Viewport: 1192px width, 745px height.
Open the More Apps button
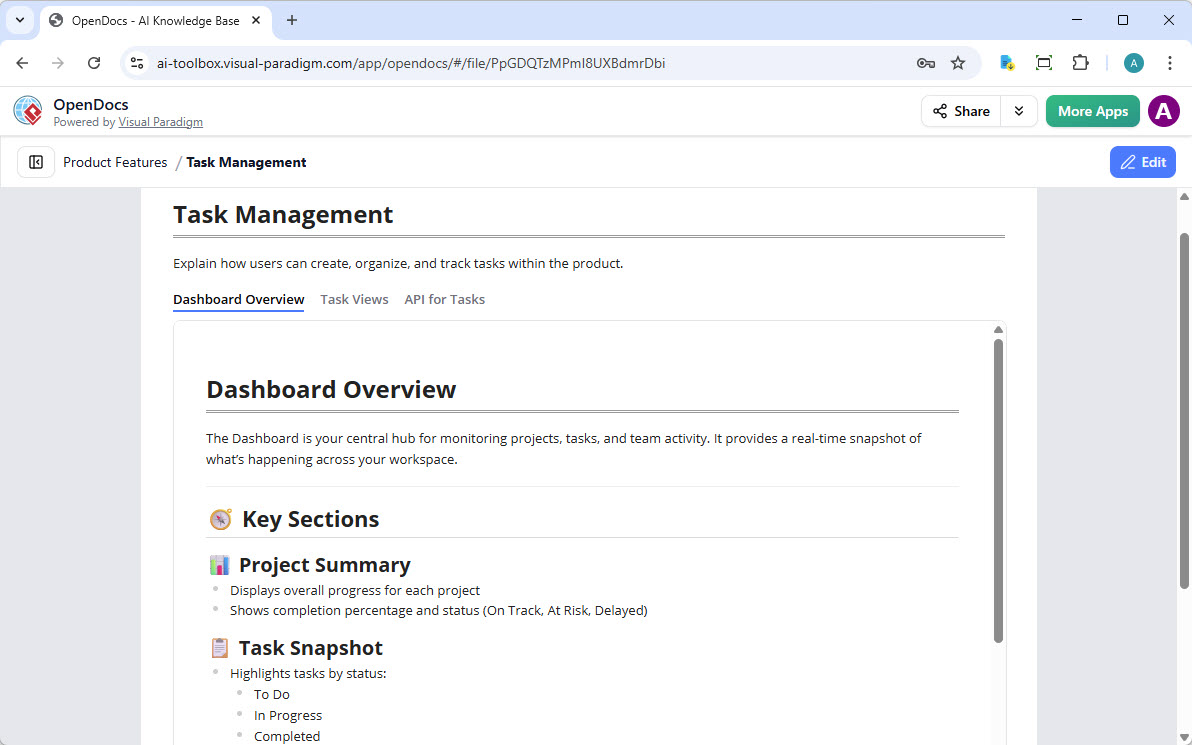(1092, 111)
